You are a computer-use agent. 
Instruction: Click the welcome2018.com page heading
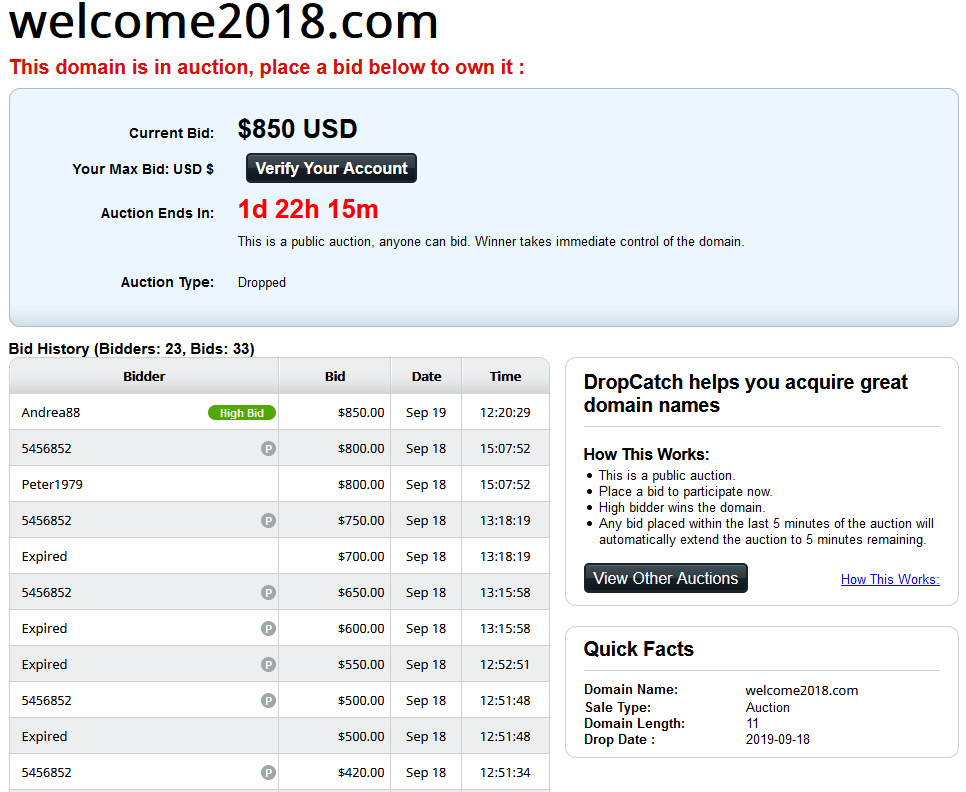pos(223,21)
